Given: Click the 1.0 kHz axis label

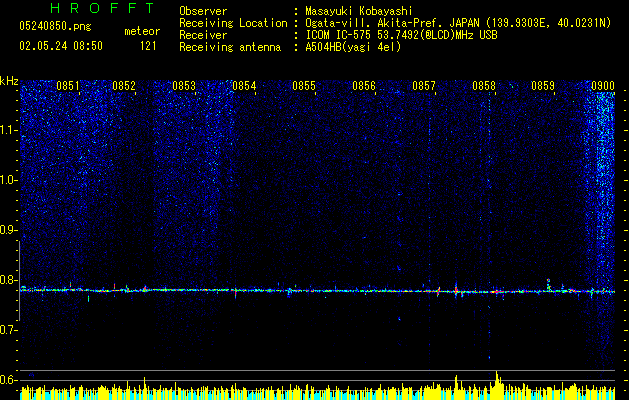Looking at the screenshot, I should 9,180.
